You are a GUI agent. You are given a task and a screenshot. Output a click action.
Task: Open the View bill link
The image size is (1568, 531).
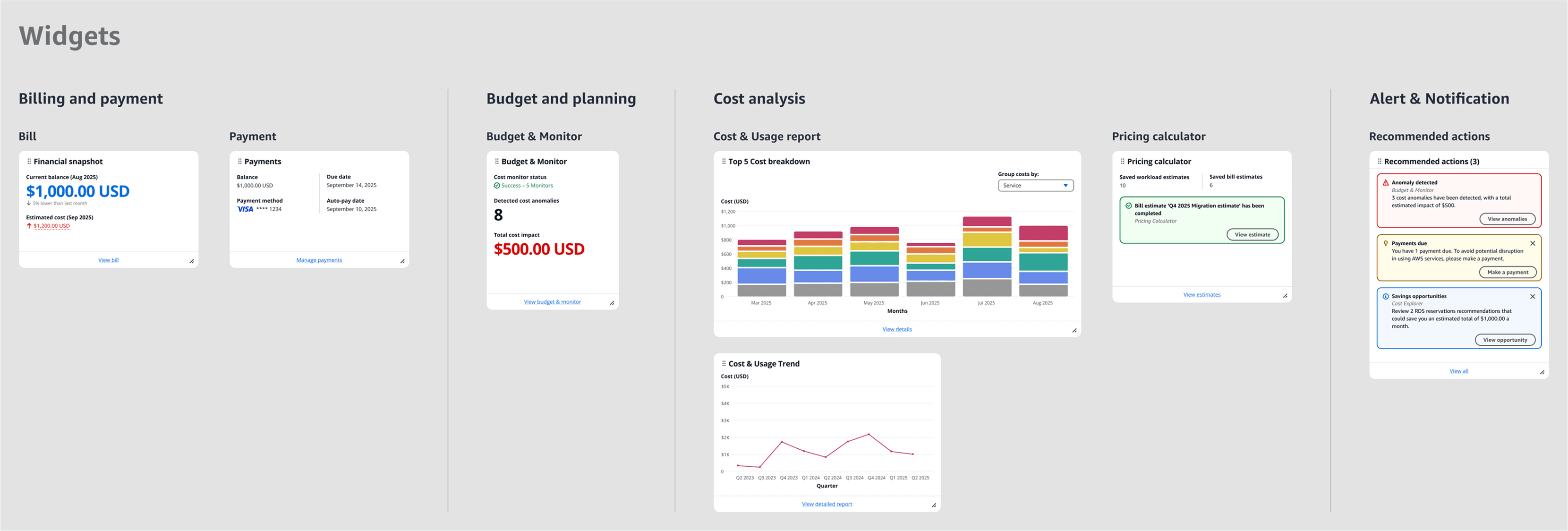pyautogui.click(x=108, y=260)
